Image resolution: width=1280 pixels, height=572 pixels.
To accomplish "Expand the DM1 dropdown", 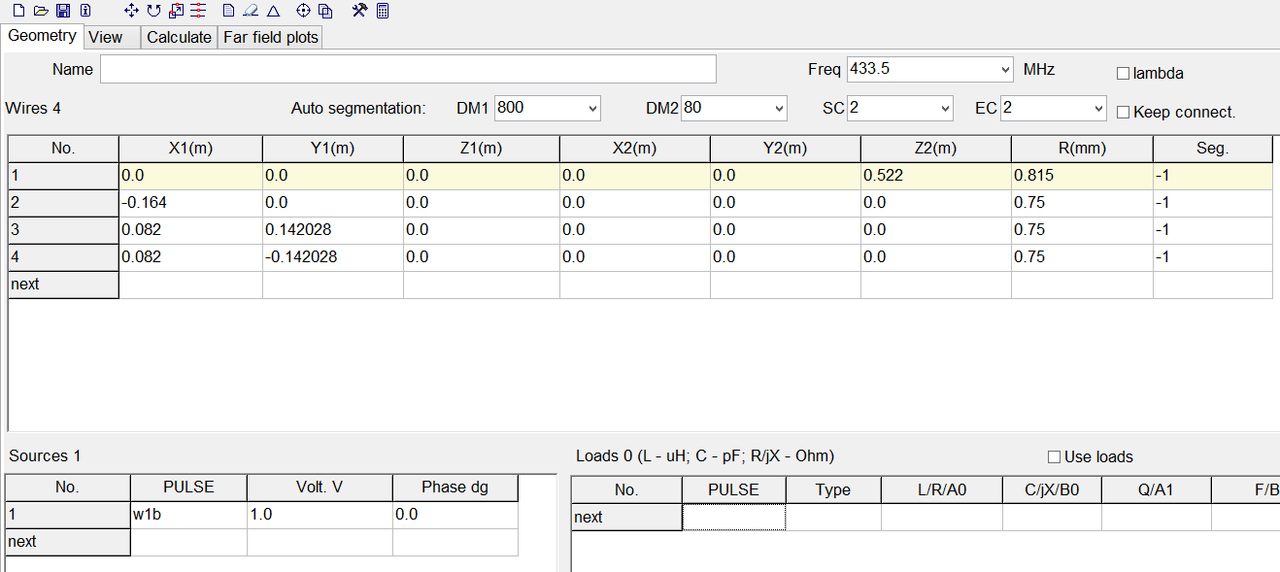I will pyautogui.click(x=593, y=108).
